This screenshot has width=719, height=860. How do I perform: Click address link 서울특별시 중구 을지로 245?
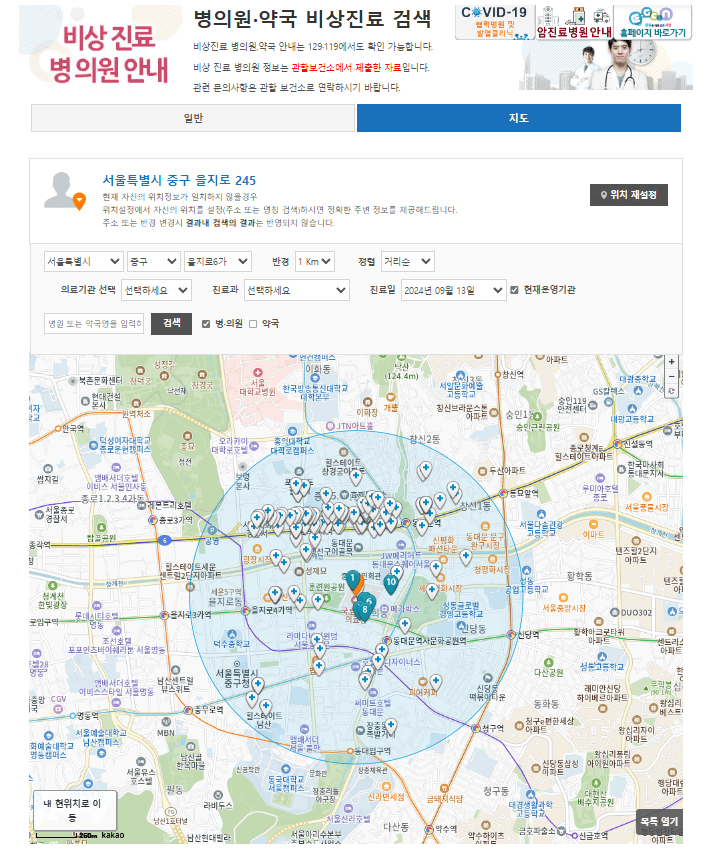coord(179,180)
